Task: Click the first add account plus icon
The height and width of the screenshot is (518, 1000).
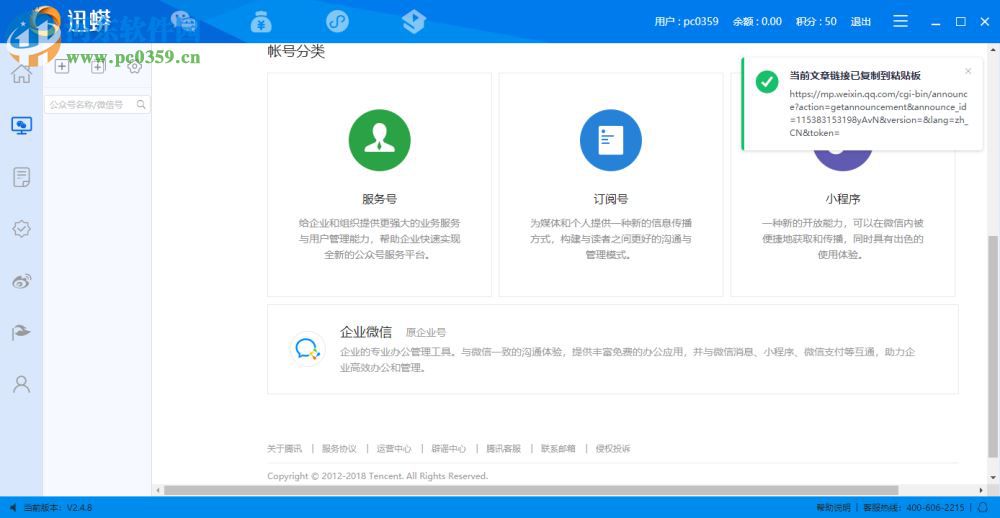Action: click(x=62, y=66)
